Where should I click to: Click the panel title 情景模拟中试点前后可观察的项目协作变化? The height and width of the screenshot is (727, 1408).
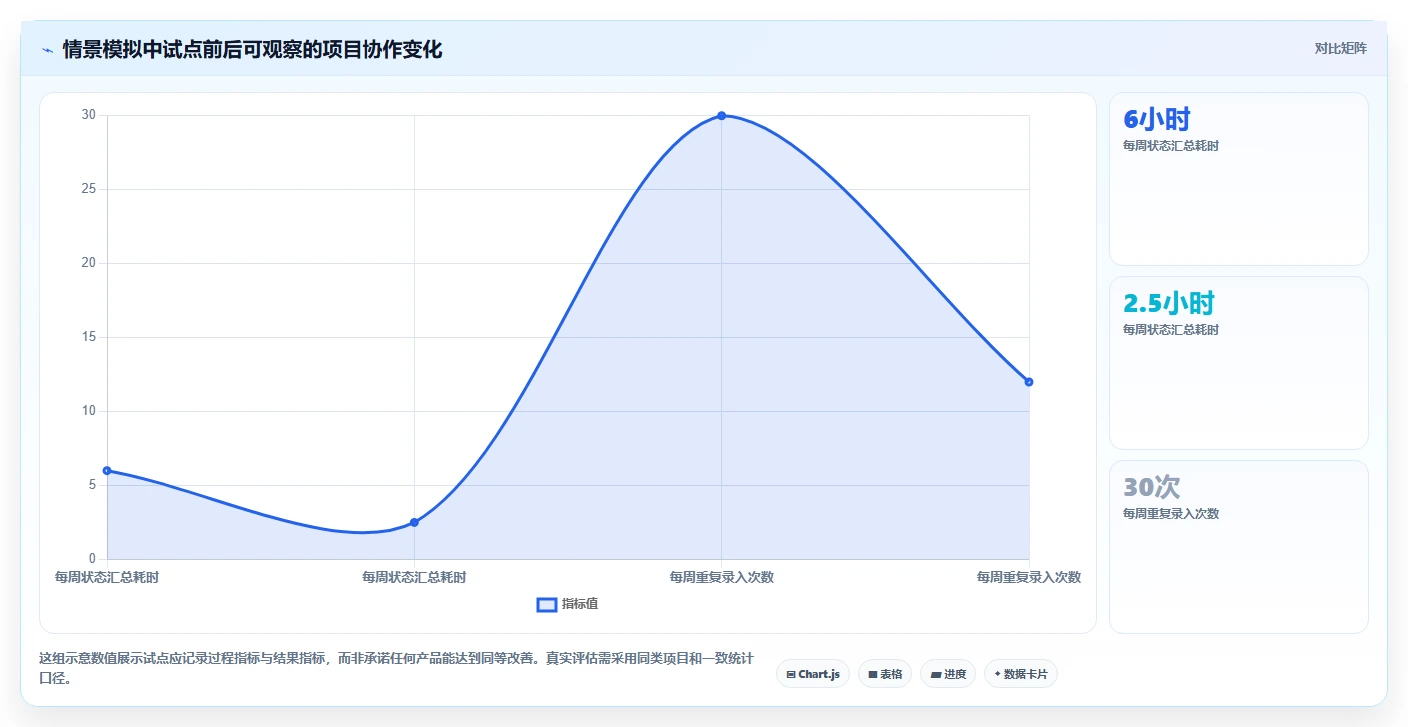tap(252, 49)
